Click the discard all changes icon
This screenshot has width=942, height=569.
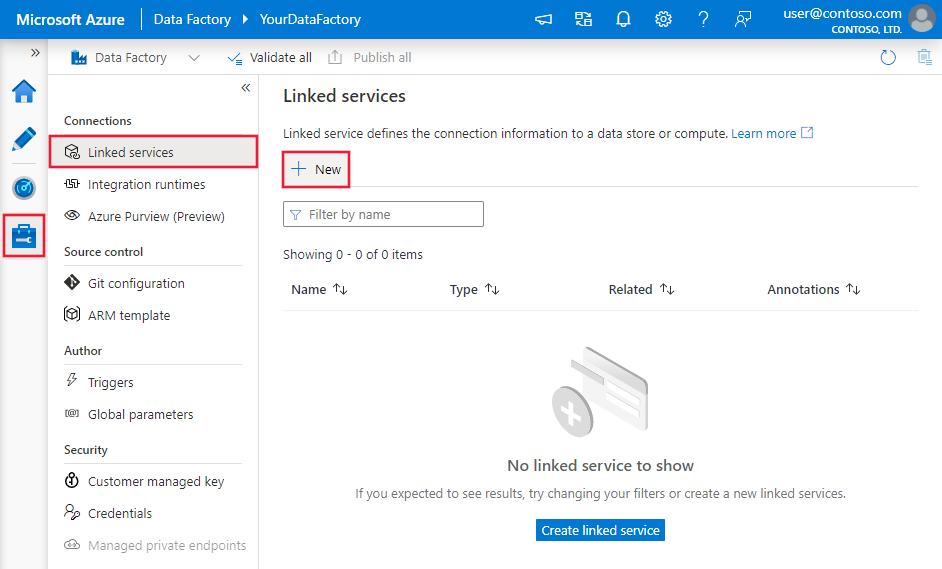click(x=925, y=57)
